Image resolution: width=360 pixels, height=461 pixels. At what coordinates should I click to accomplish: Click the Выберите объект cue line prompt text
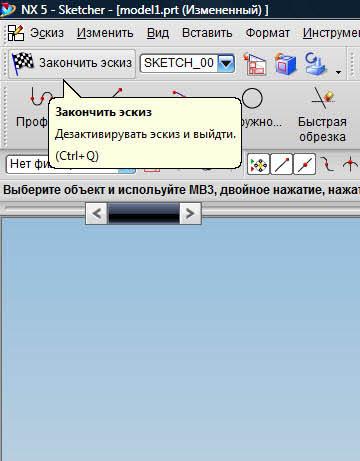point(181,190)
